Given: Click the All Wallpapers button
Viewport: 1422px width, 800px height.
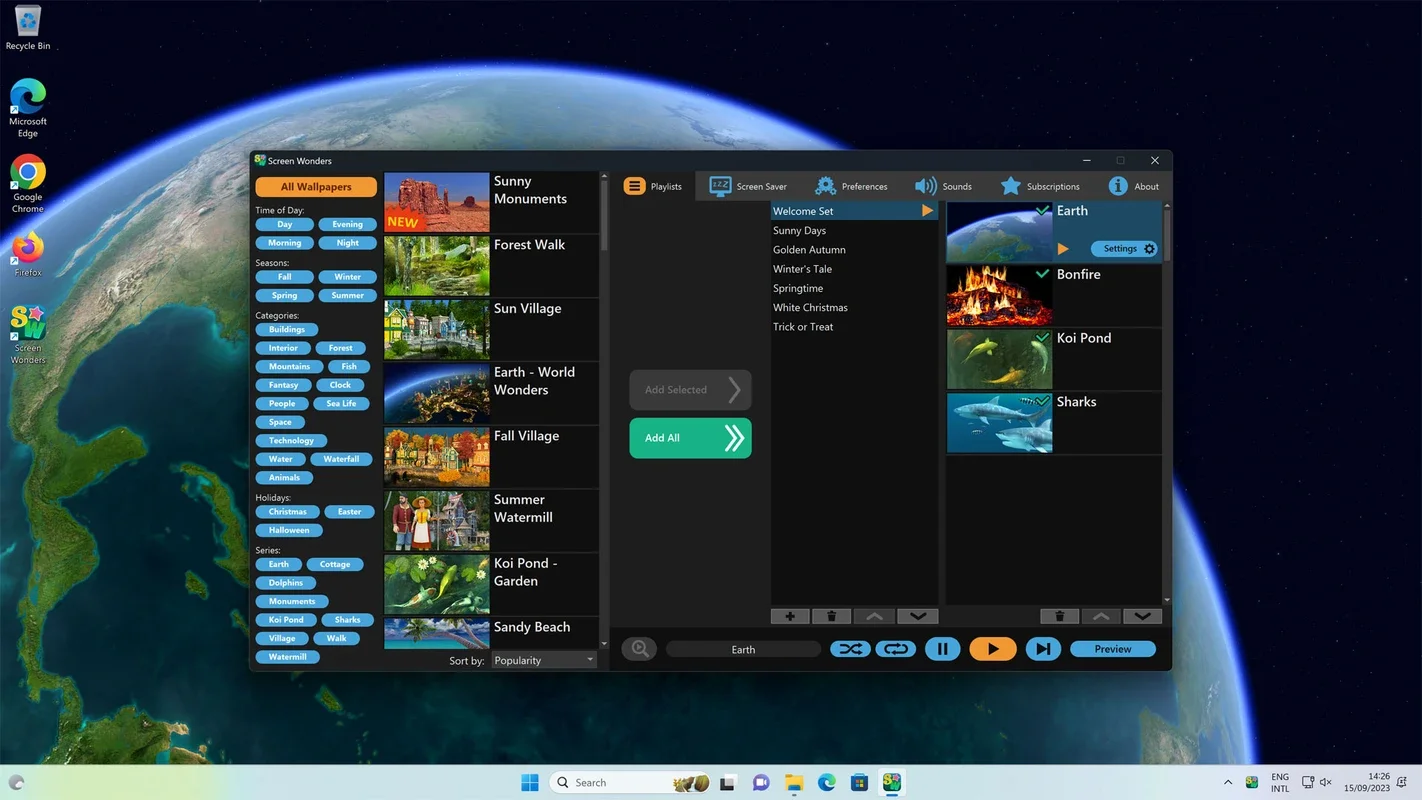Looking at the screenshot, I should click(x=316, y=186).
